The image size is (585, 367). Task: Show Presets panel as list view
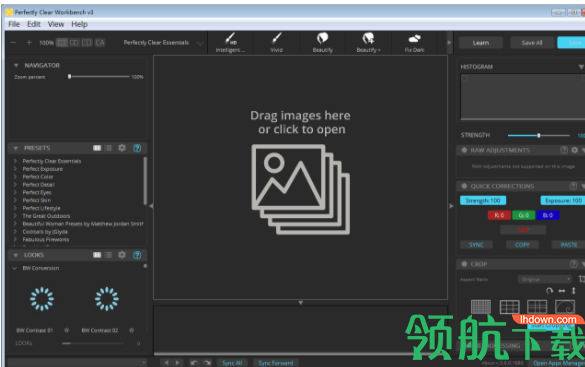point(108,148)
